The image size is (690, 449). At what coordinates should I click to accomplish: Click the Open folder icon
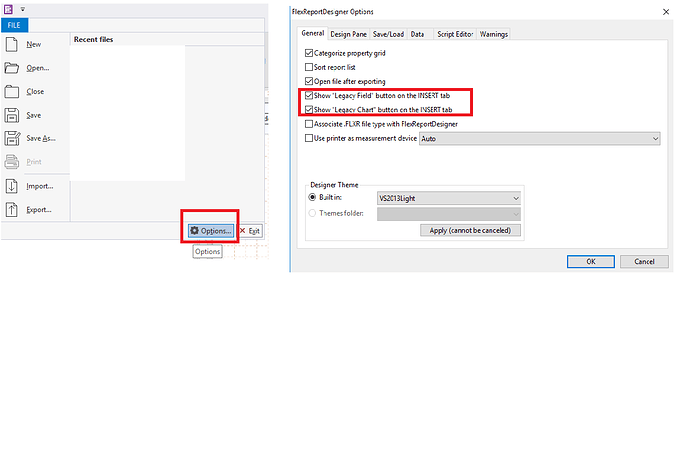11,68
